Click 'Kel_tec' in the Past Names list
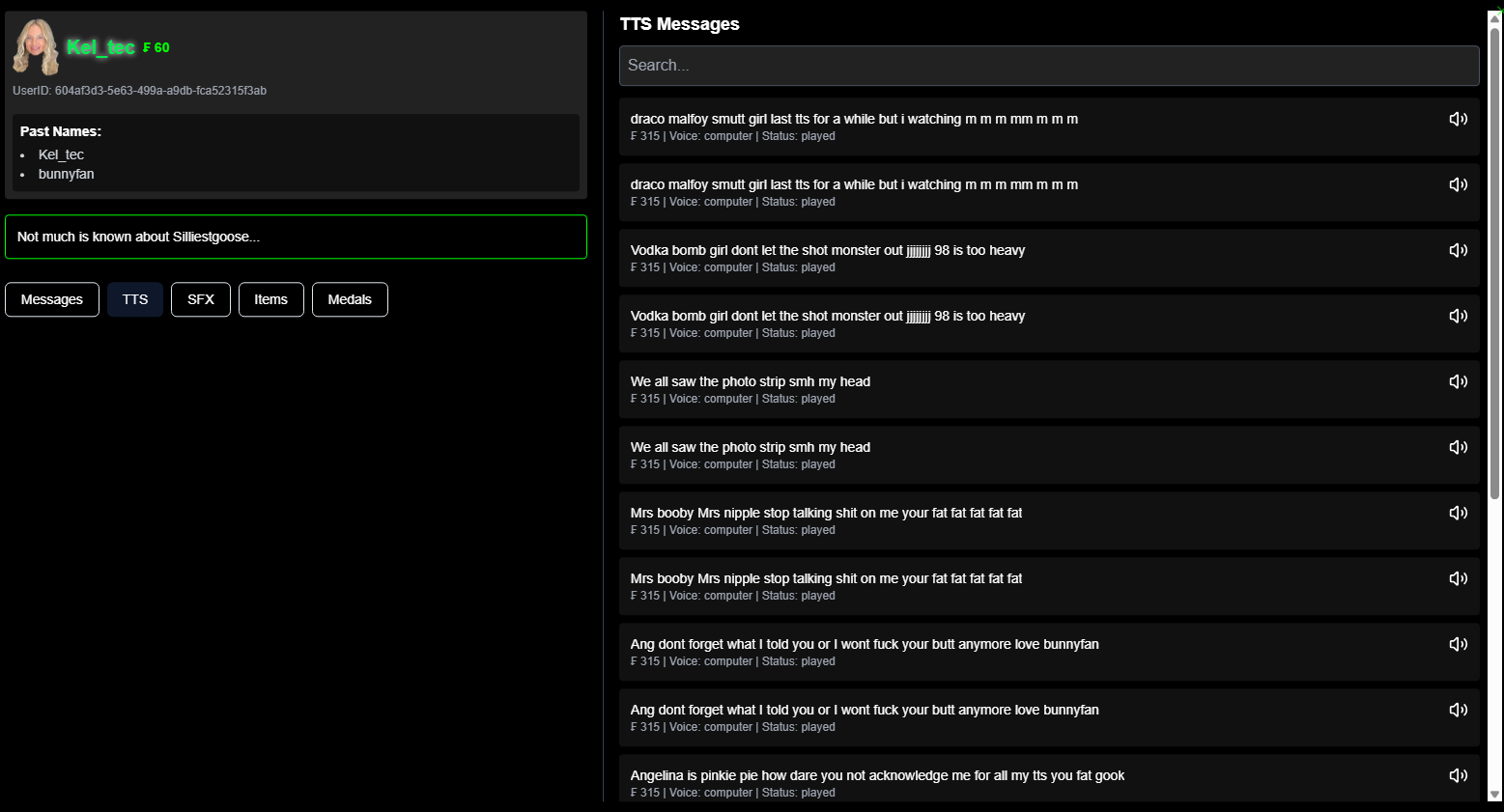This screenshot has width=1504, height=812. click(61, 154)
